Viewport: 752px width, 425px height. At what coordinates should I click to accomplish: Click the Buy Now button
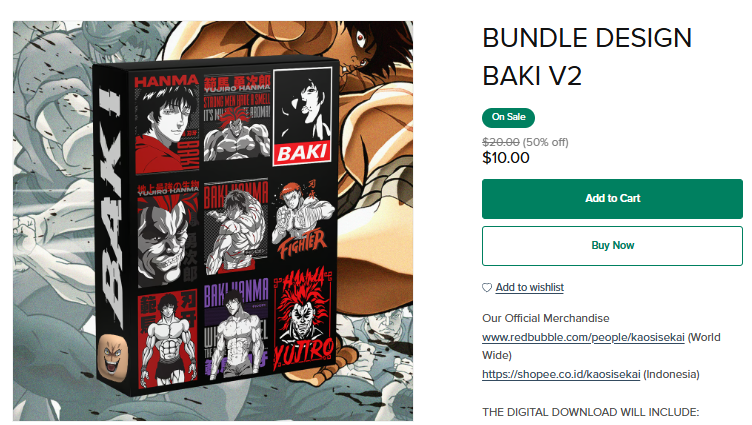click(x=612, y=246)
